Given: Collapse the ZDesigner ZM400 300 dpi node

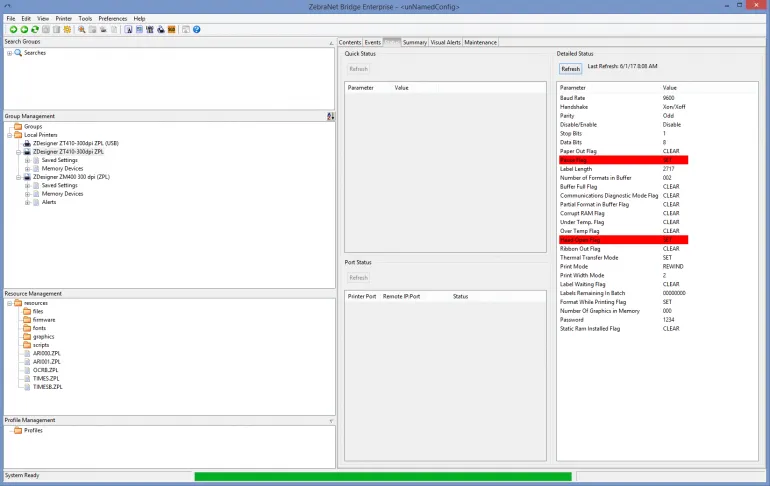Looking at the screenshot, I should pos(19,177).
